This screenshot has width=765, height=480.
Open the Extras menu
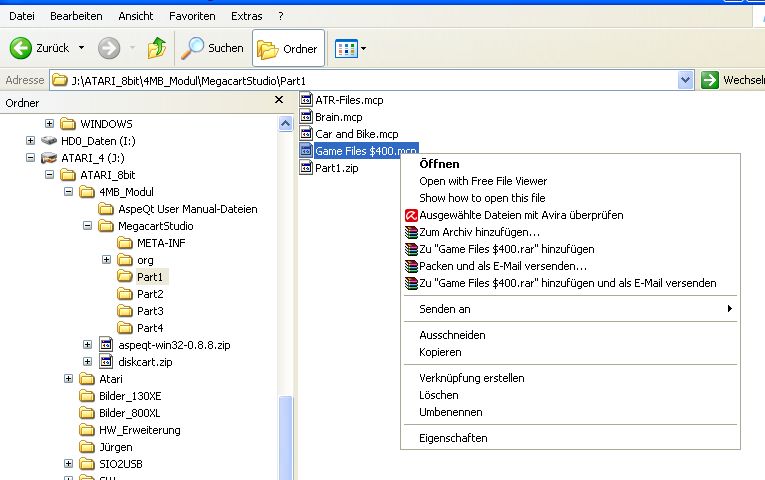click(x=247, y=16)
